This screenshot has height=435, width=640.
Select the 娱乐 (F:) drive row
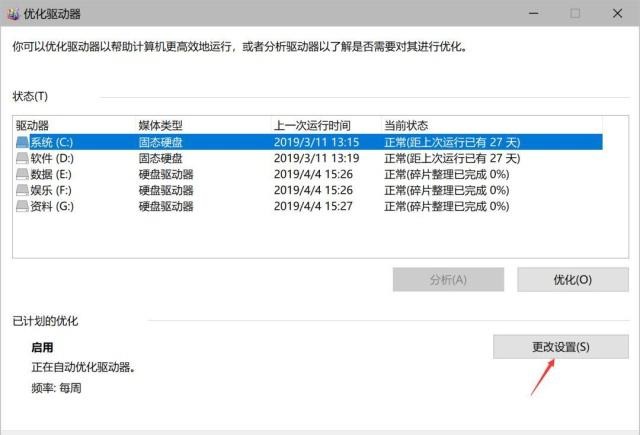[x=309, y=190]
